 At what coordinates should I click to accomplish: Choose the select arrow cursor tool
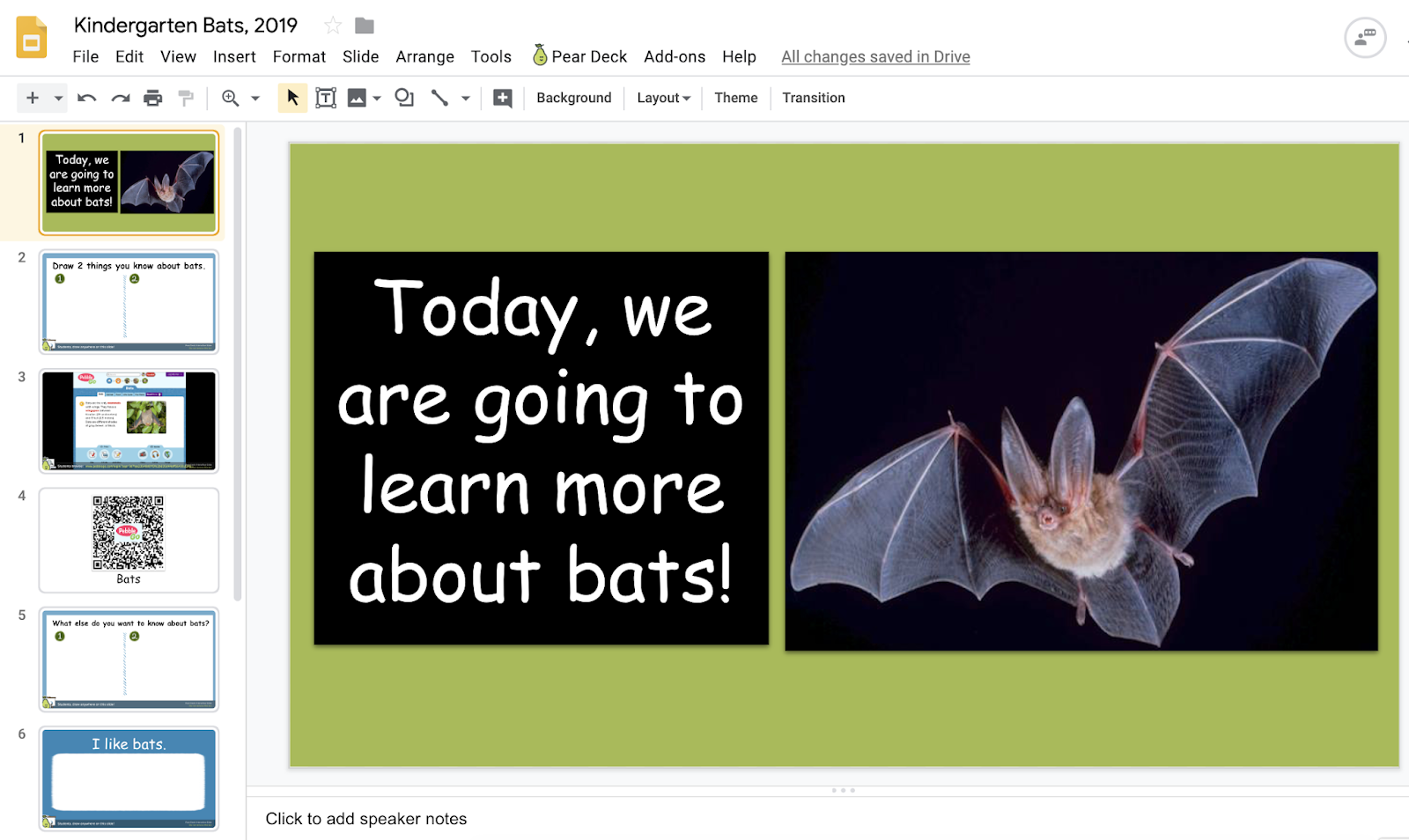(292, 98)
